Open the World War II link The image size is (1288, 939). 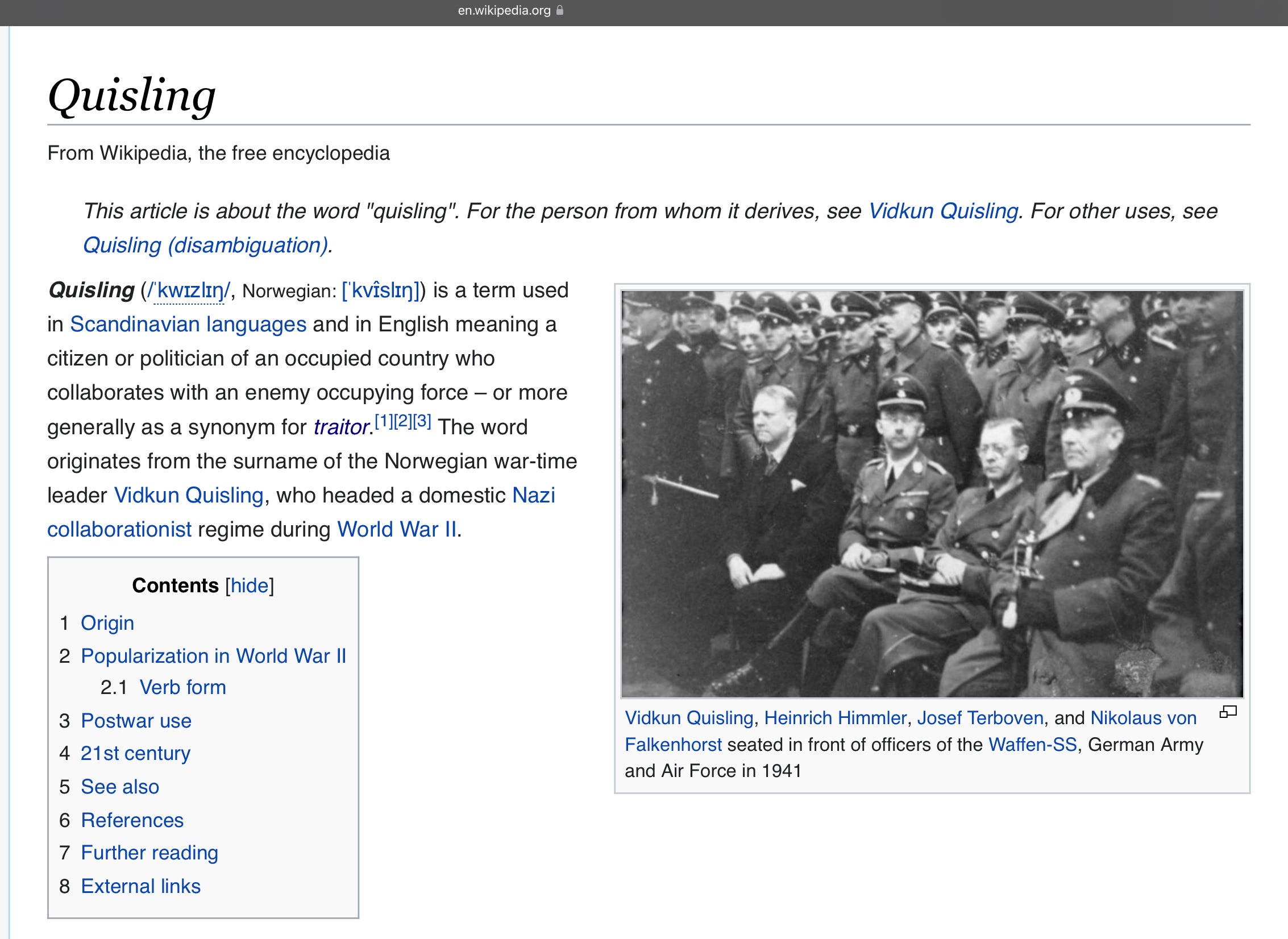point(397,530)
